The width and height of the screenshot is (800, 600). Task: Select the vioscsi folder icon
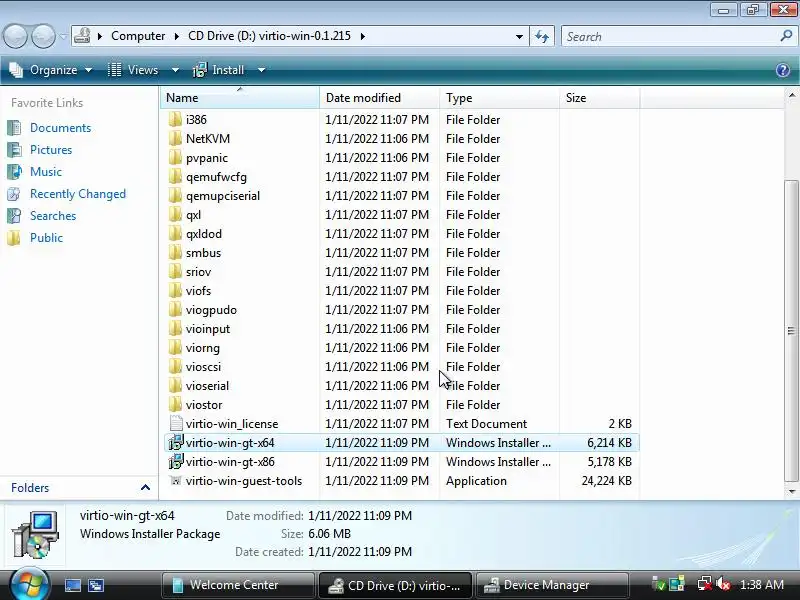pos(175,366)
